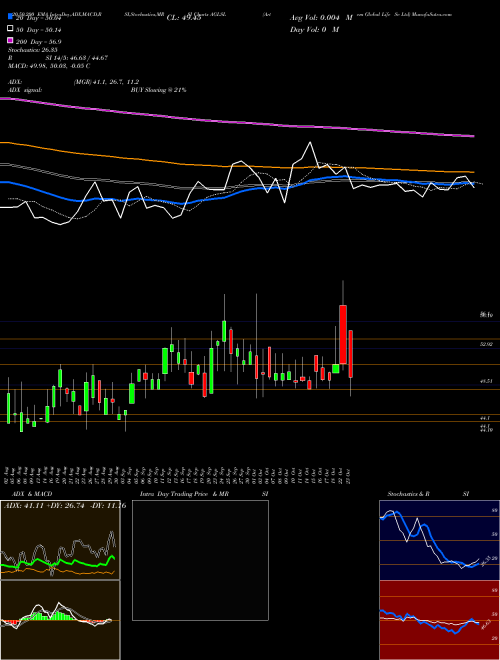Click the 'ADX: 41.11 +DY: 26.74 -DY: 11.16' header
The height and width of the screenshot is (660, 500).
(x=65, y=506)
